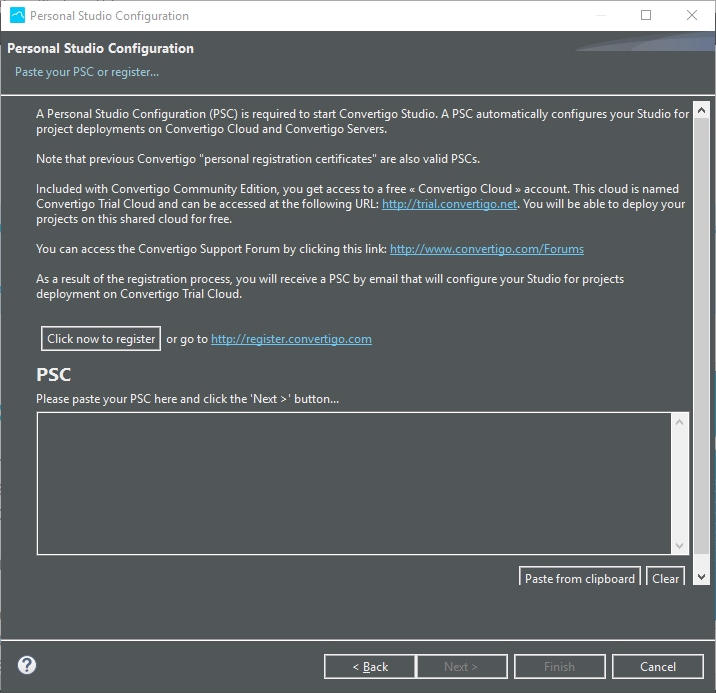Click the PSC text area scroll down arrow
The height and width of the screenshot is (693, 716).
(680, 545)
